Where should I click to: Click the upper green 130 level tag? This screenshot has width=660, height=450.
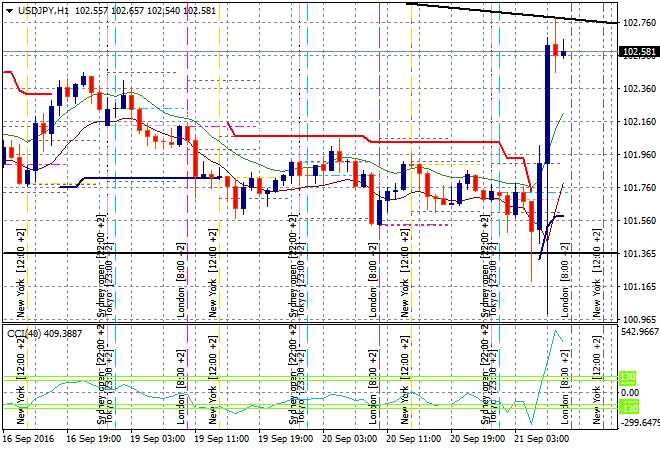(629, 377)
